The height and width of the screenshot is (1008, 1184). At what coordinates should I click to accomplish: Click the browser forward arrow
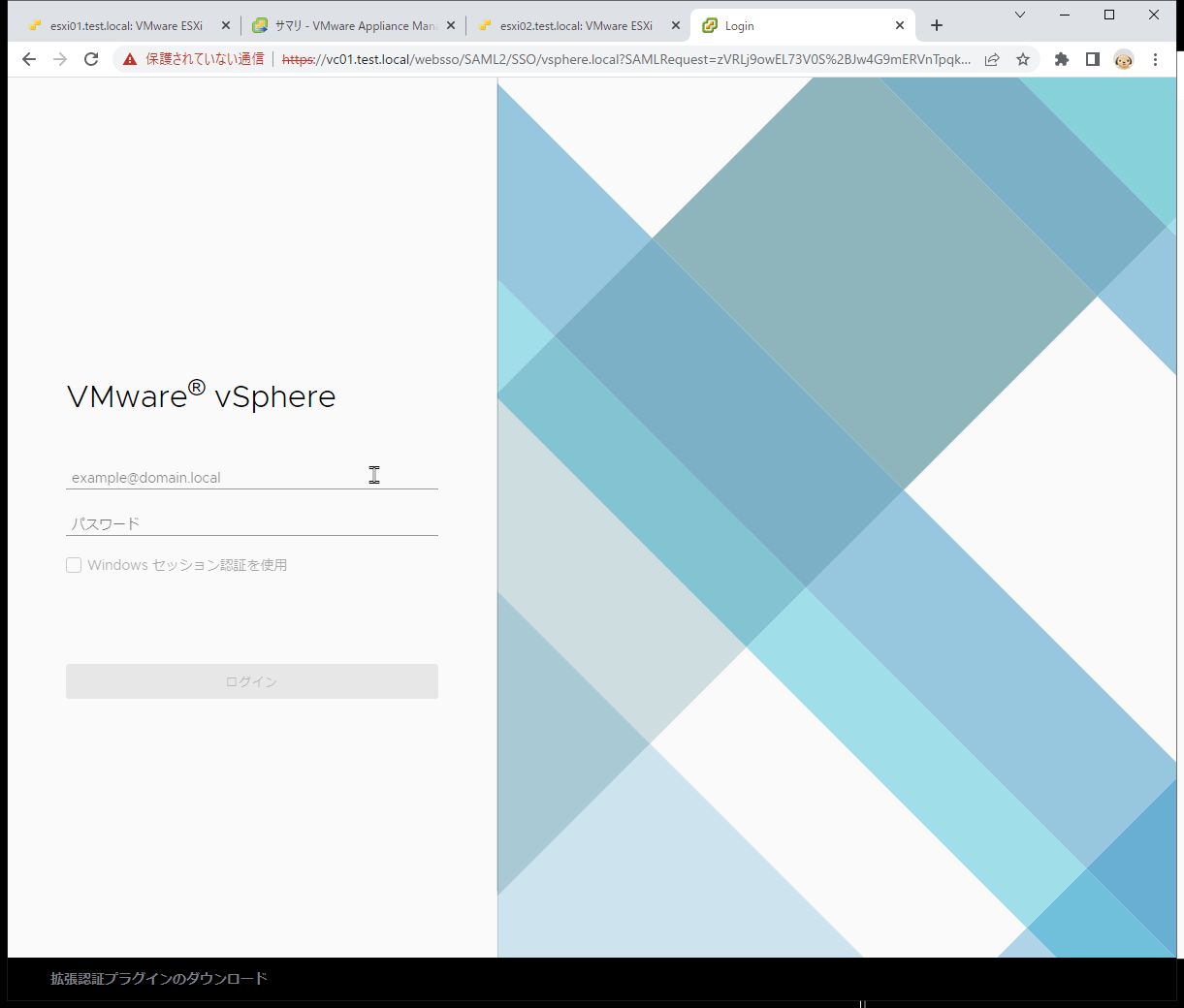click(60, 59)
